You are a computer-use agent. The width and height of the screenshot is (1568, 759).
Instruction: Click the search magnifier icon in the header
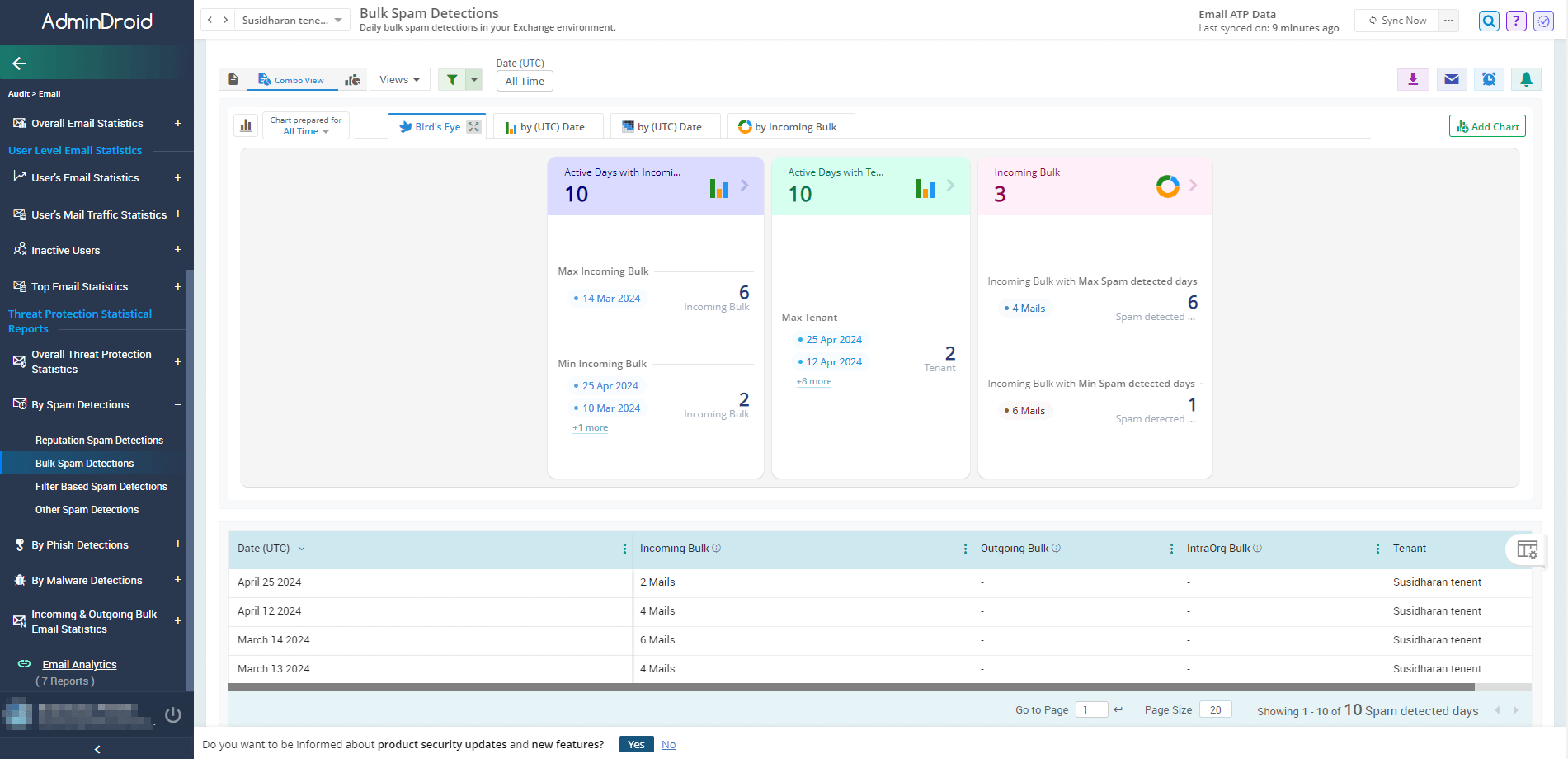[x=1488, y=21]
